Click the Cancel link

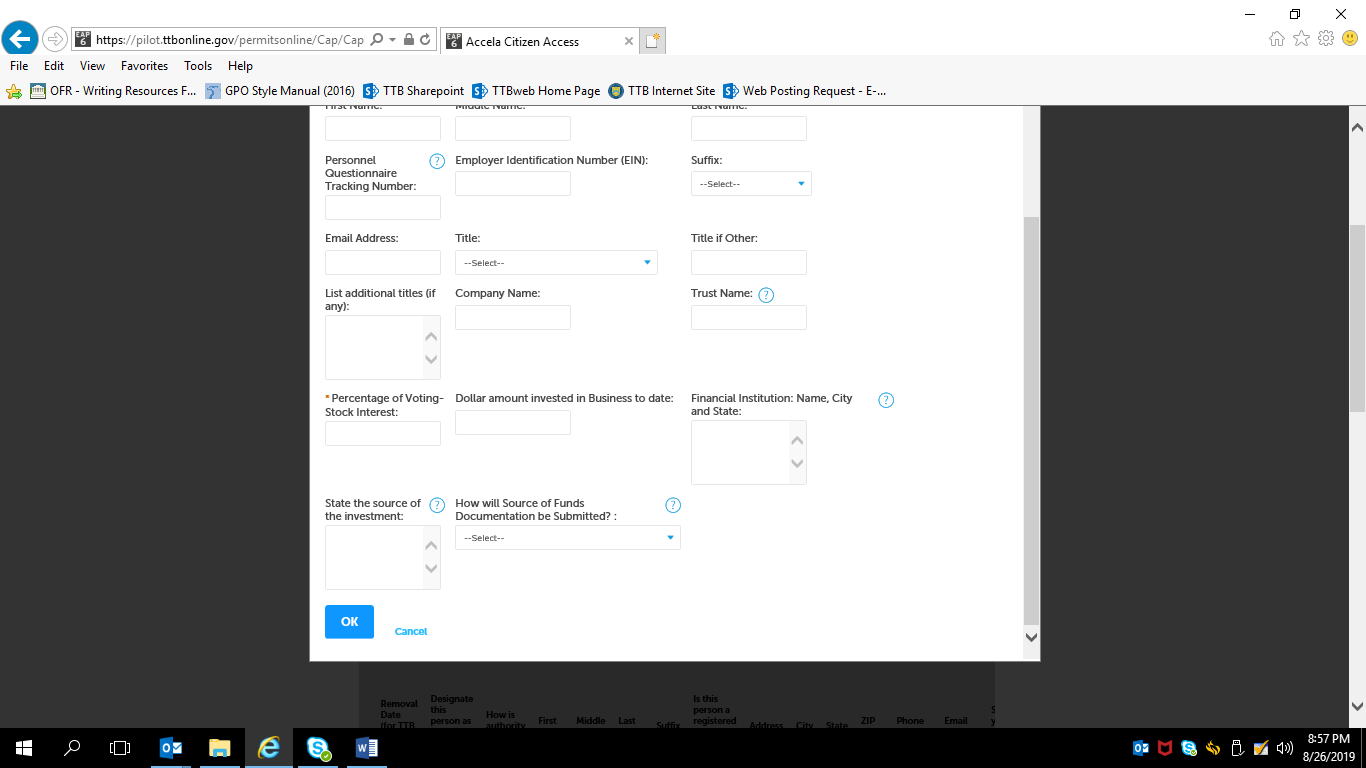point(411,632)
